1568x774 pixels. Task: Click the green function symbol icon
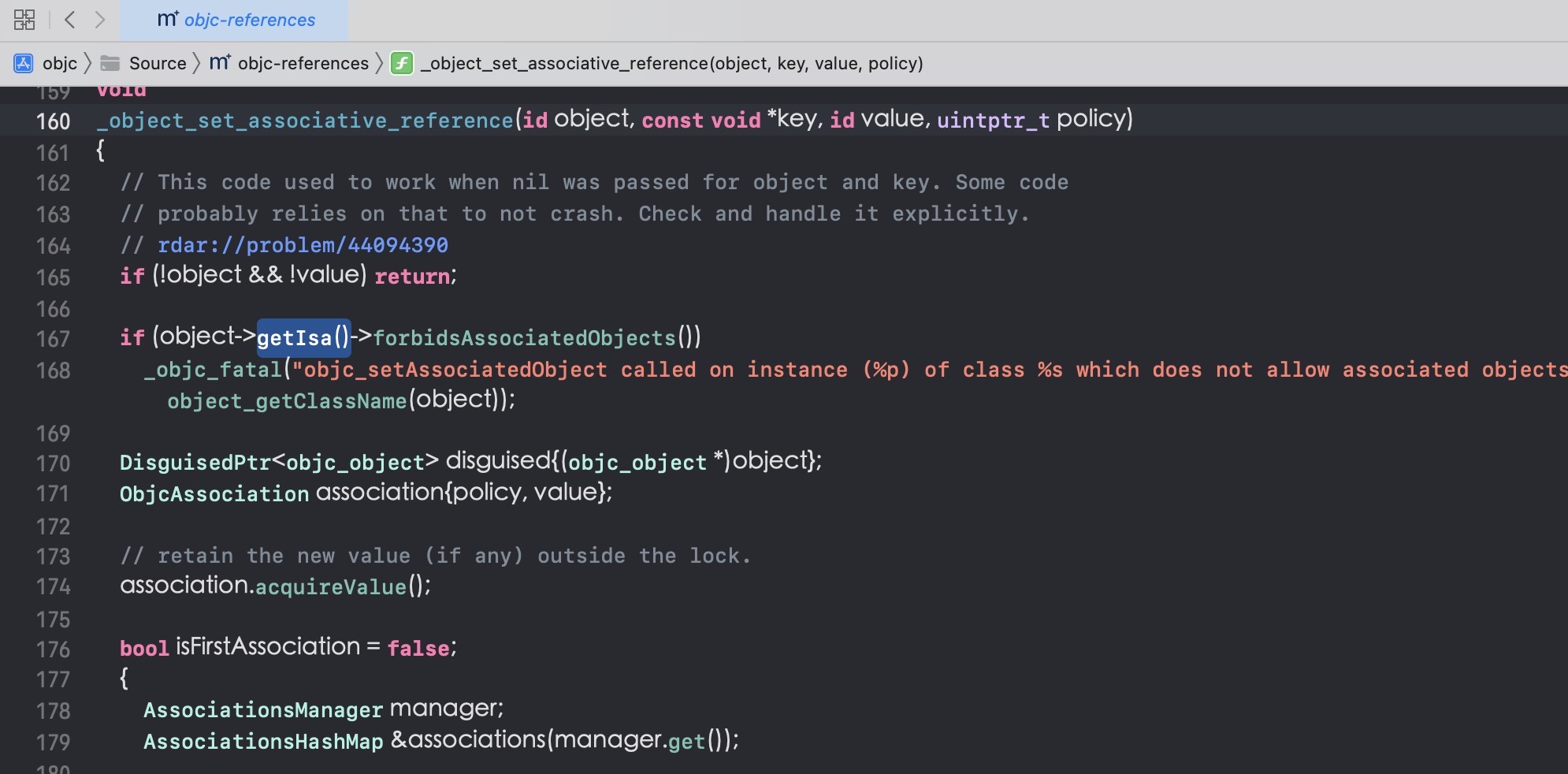coord(402,63)
